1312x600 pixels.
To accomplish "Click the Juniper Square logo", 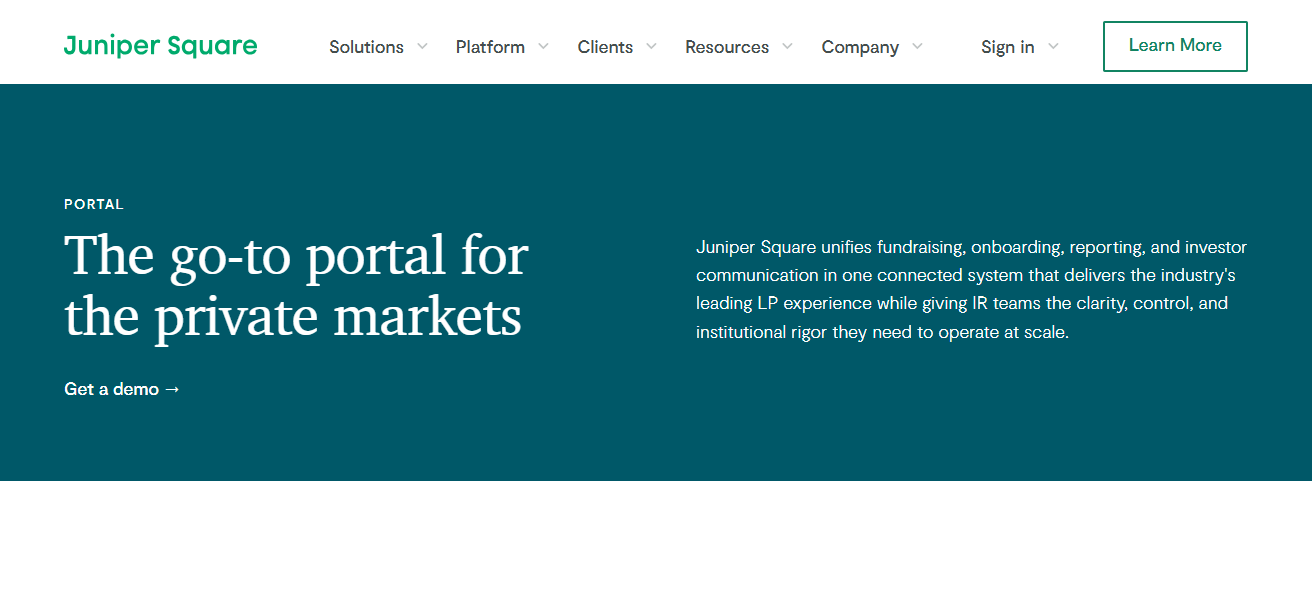I will [x=160, y=45].
